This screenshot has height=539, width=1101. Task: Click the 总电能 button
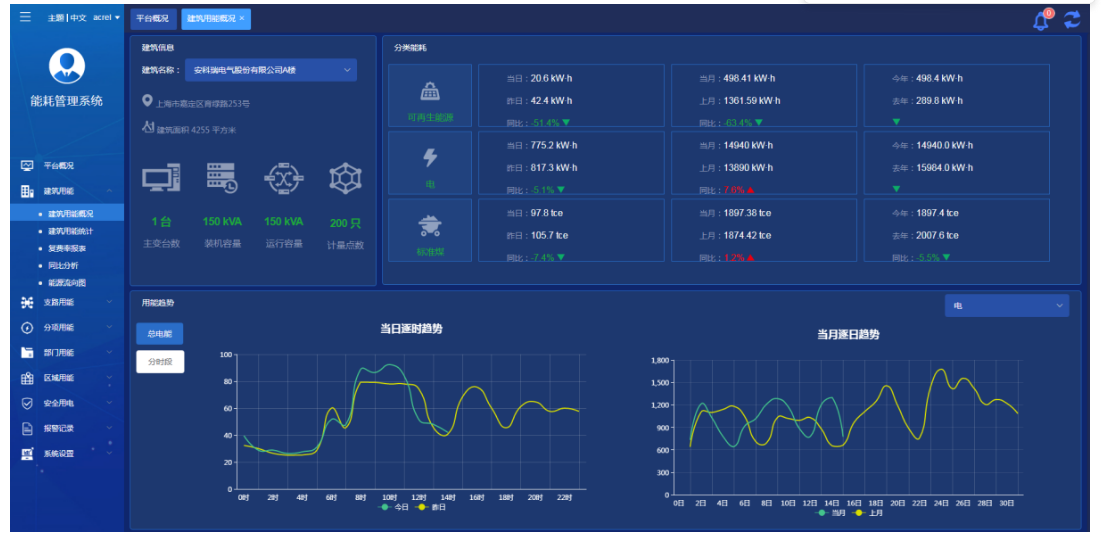pos(160,334)
